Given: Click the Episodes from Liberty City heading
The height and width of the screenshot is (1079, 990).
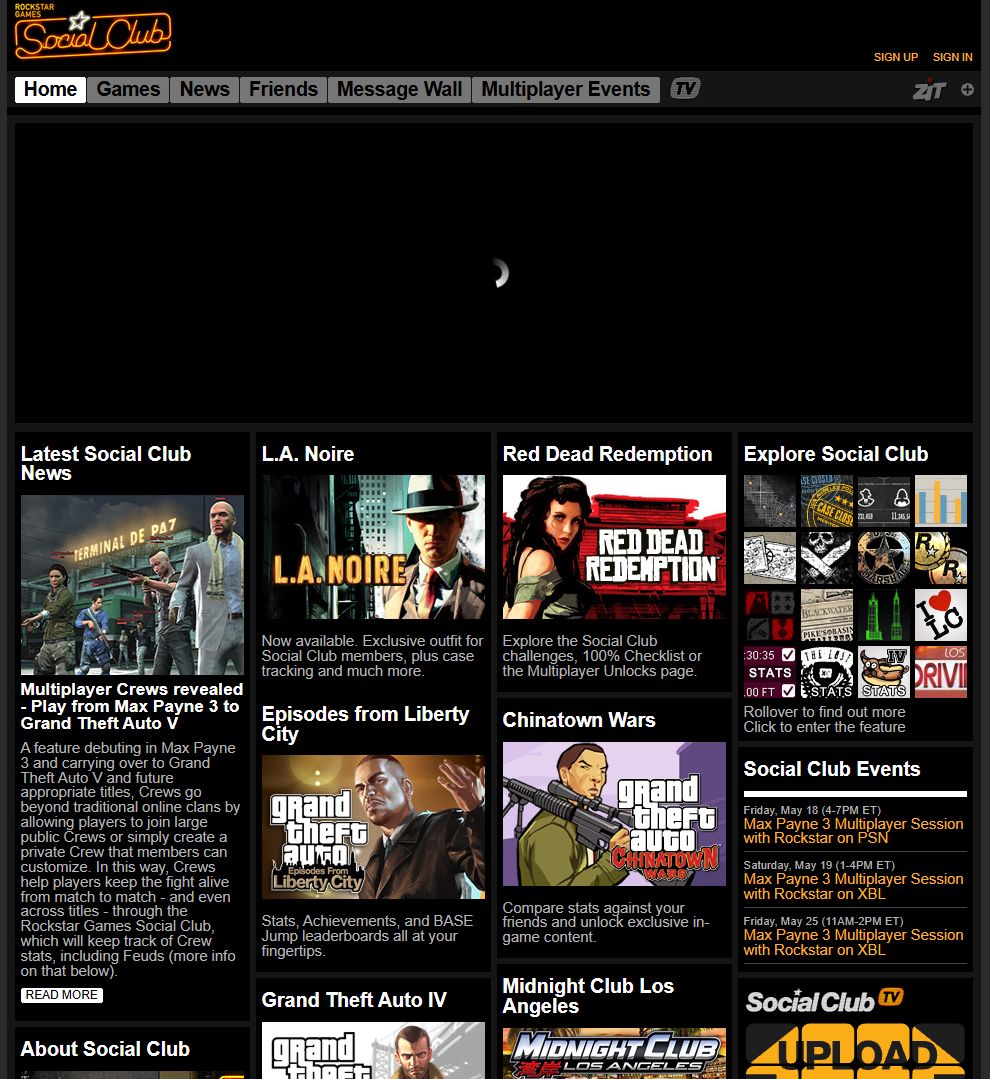Looking at the screenshot, I should click(x=365, y=724).
